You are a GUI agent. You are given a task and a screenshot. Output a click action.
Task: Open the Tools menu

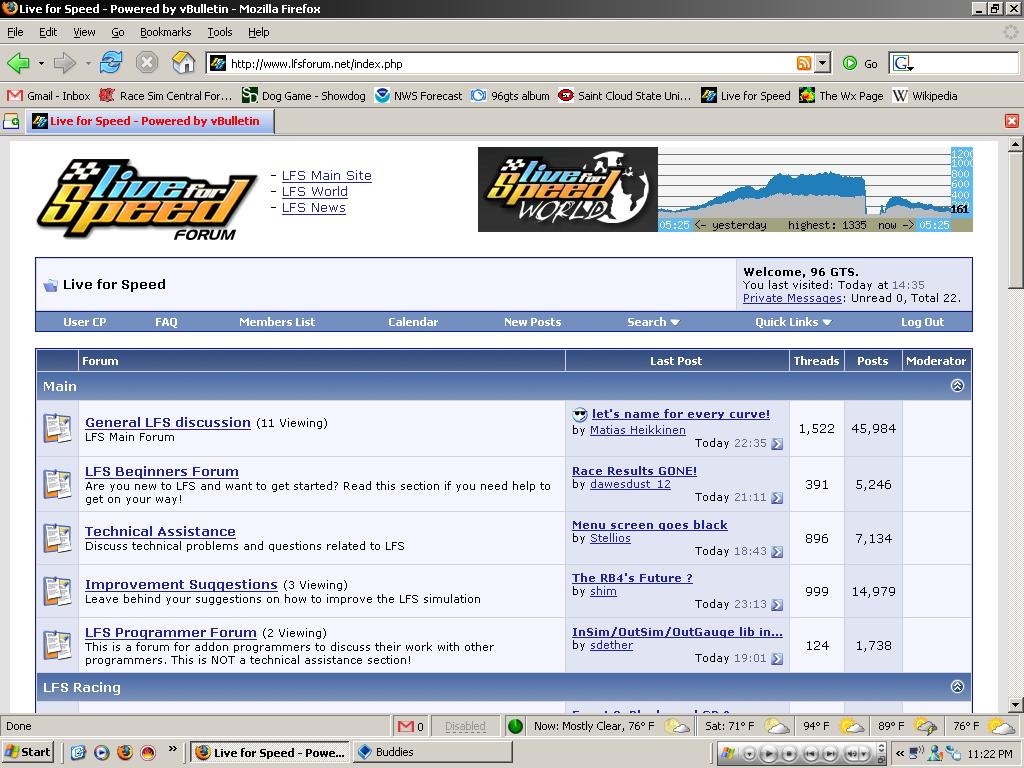coord(219,32)
